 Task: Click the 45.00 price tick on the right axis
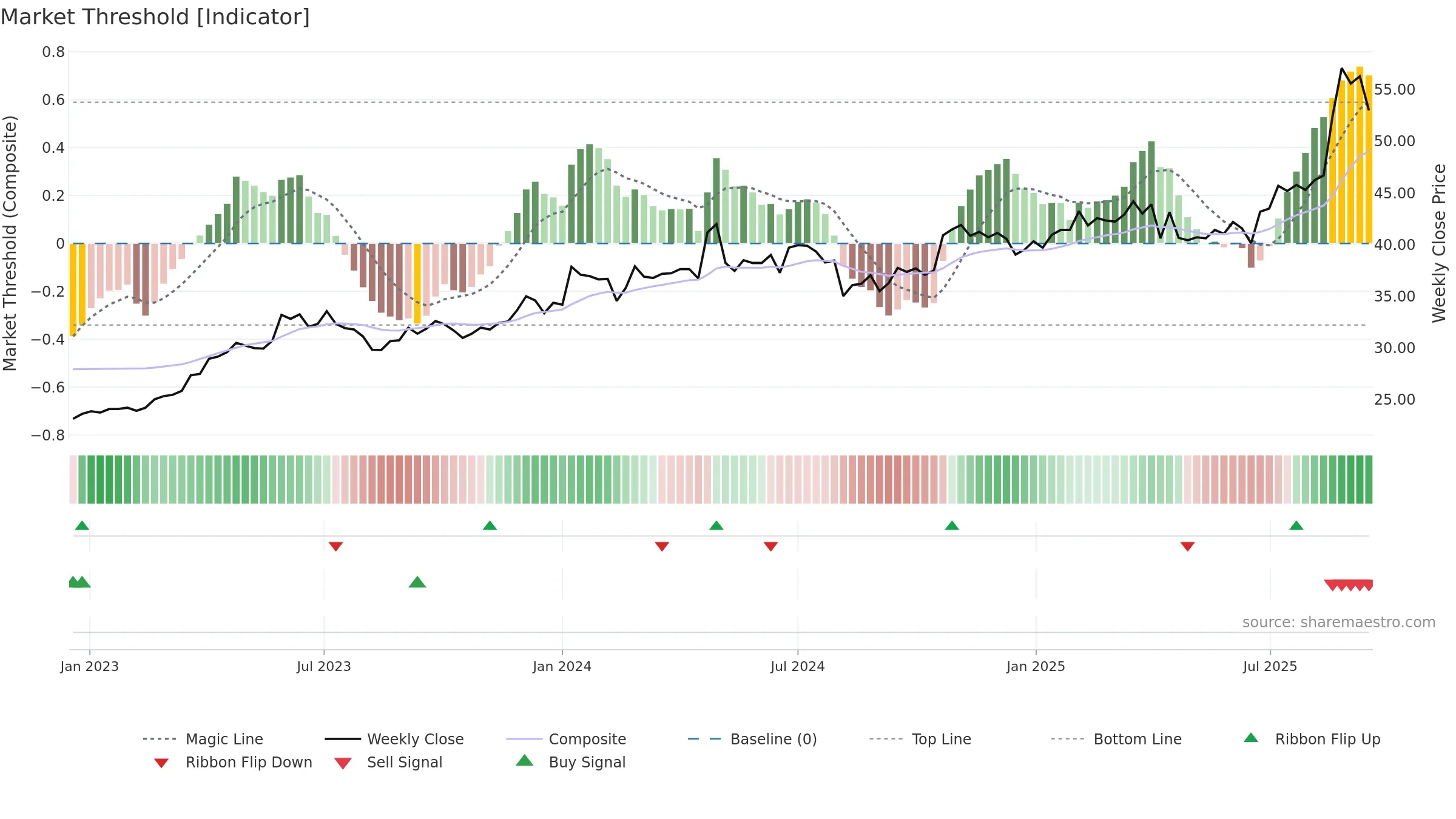1395,194
